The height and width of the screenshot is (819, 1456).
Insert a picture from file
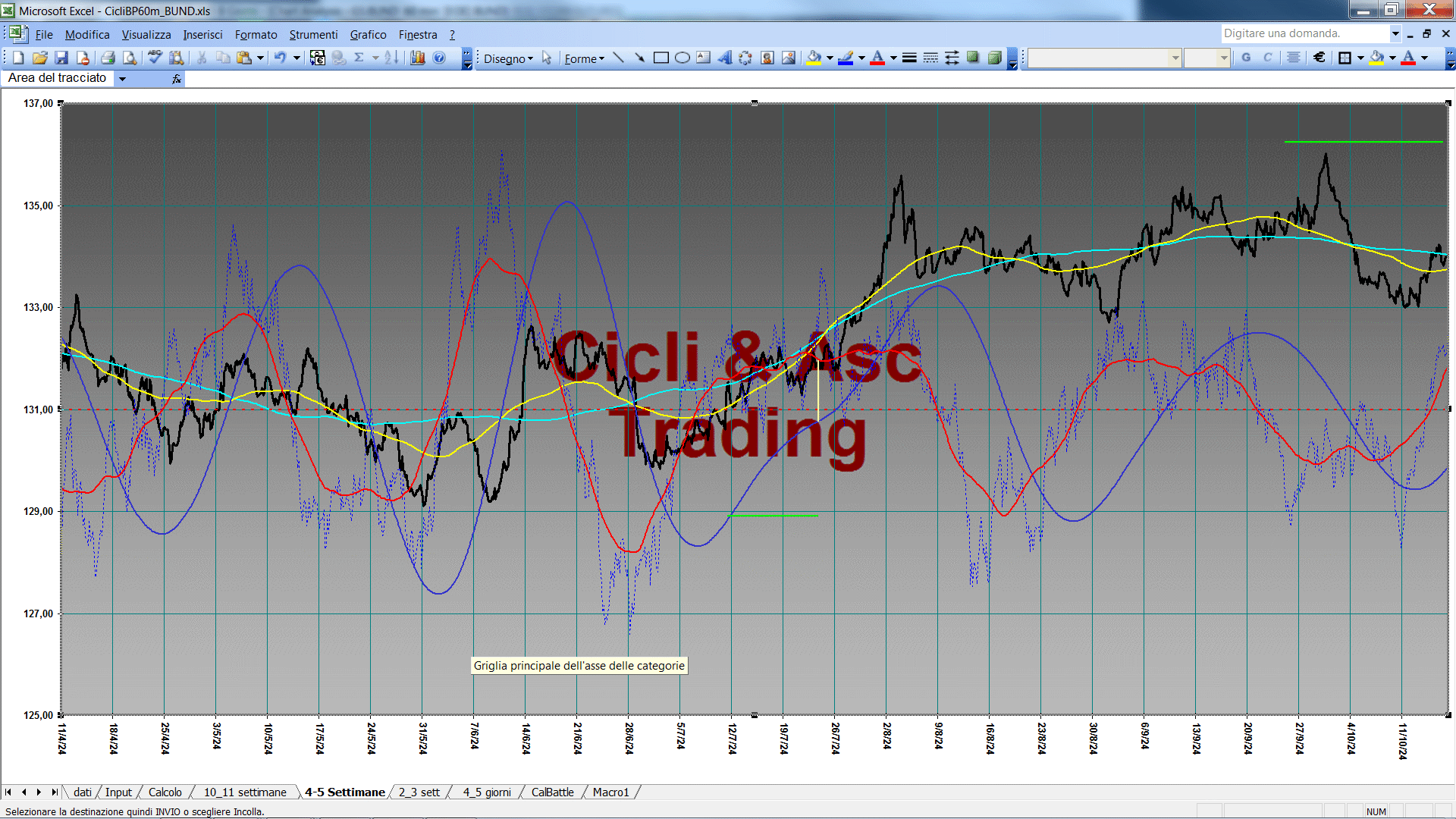[x=788, y=58]
